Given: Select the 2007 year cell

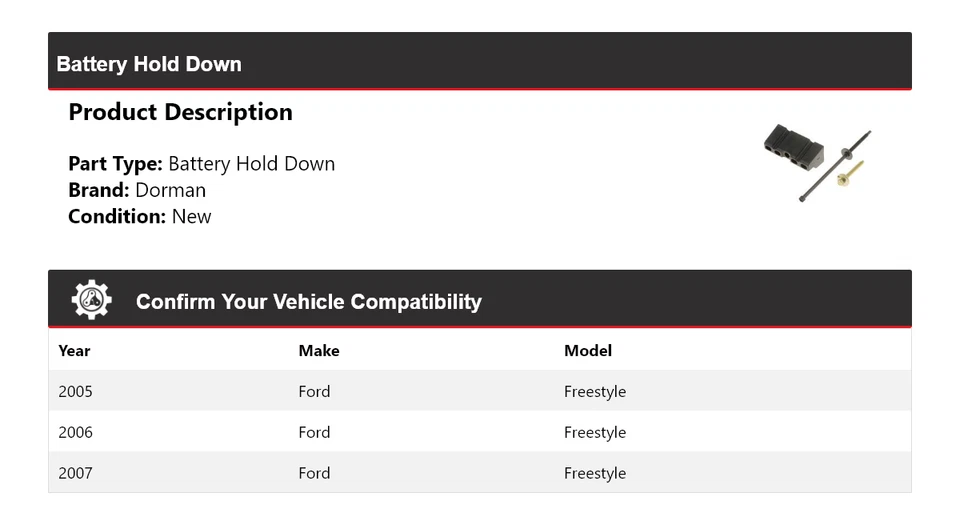Looking at the screenshot, I should (x=75, y=473).
